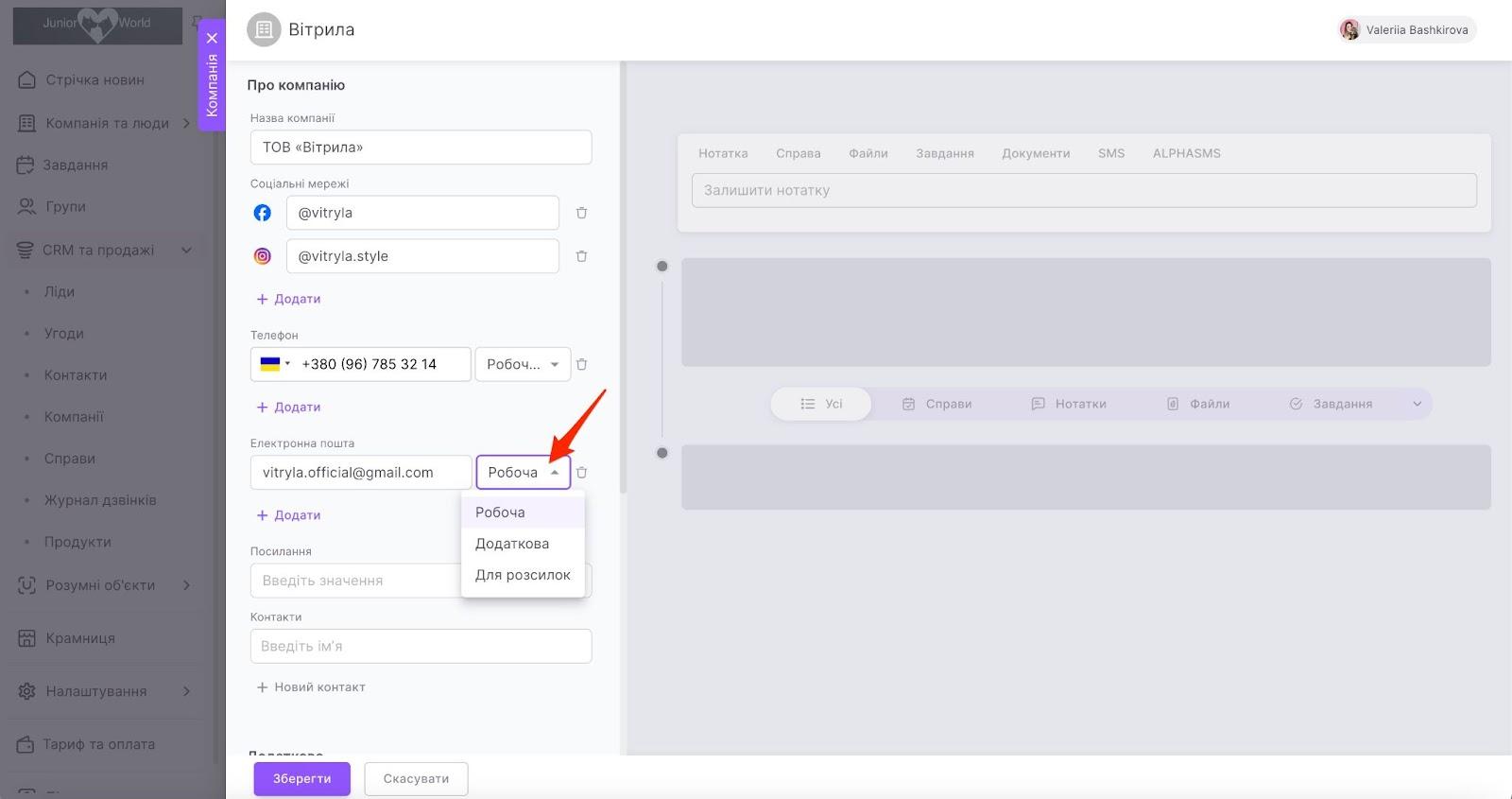Open phone country flag selector
1512x799 pixels.
pos(274,364)
